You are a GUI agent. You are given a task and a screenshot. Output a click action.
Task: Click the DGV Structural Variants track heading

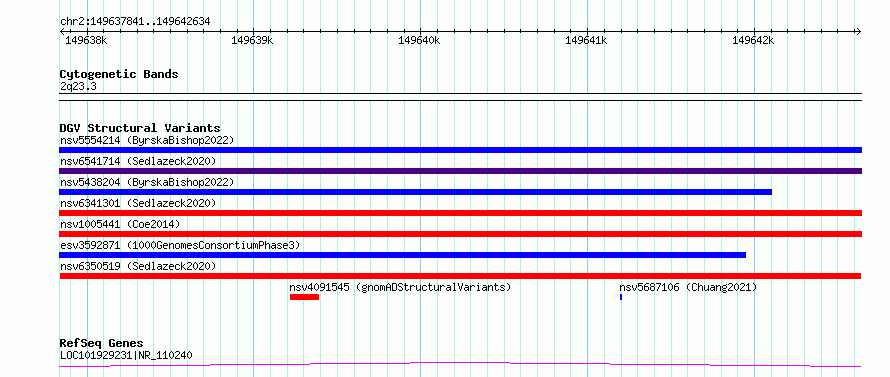pos(140,128)
